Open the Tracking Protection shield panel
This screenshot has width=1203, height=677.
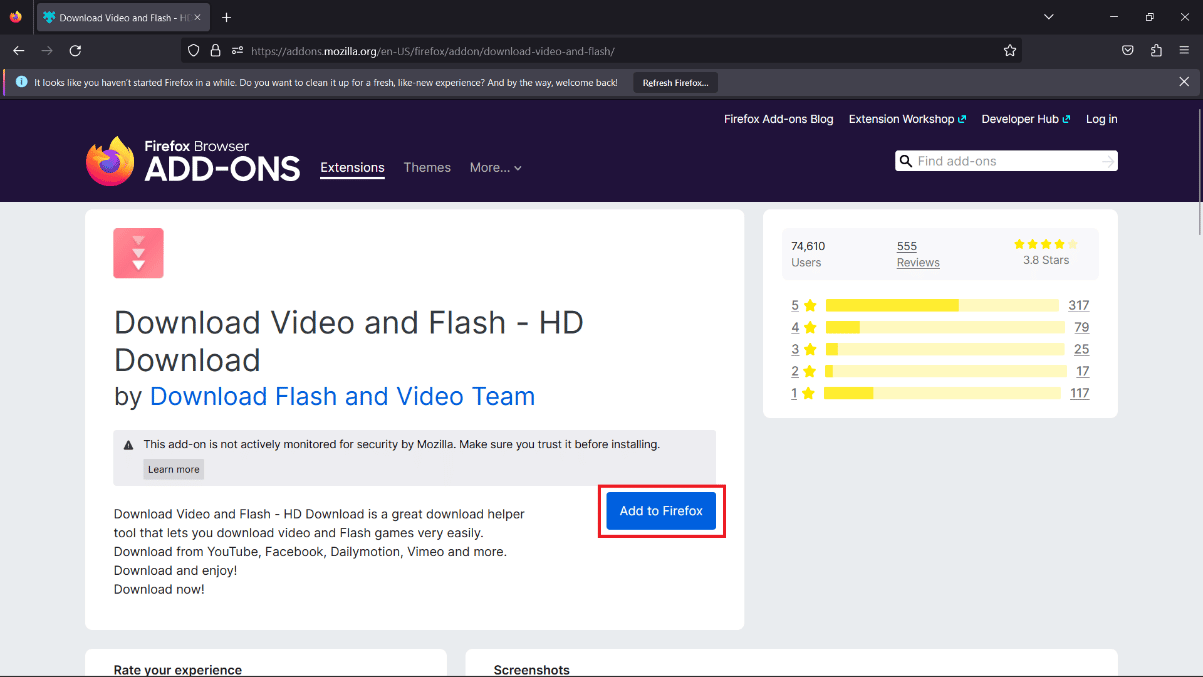pyautogui.click(x=191, y=50)
